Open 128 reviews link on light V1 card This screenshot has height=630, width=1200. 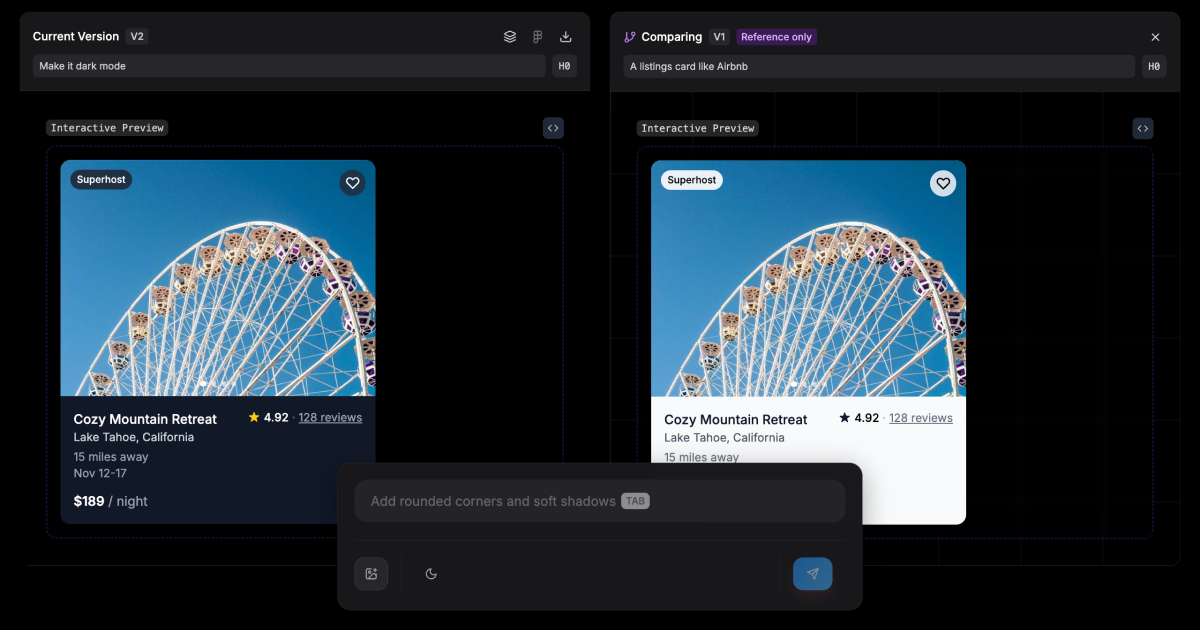coord(921,418)
